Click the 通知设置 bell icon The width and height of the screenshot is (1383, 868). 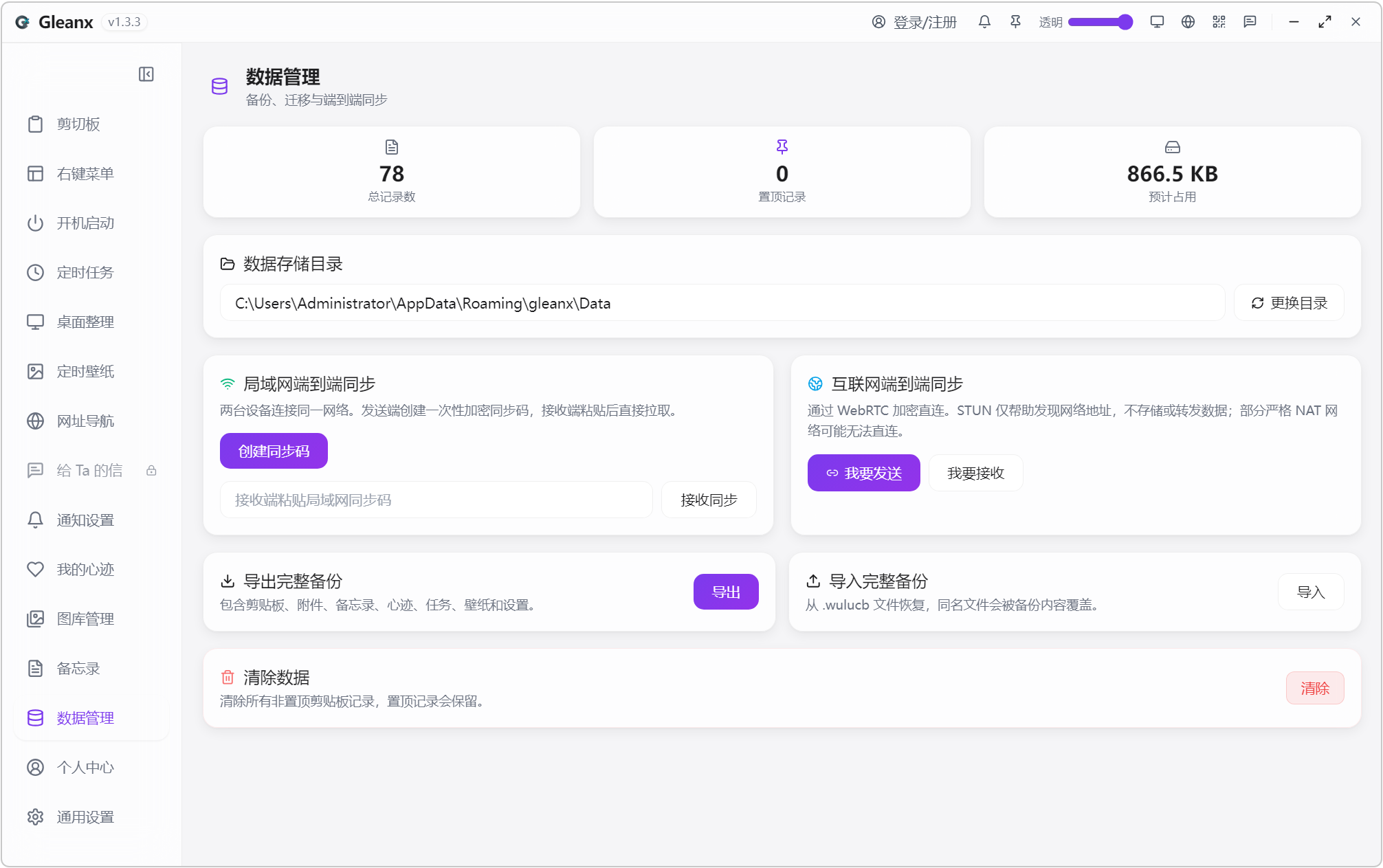click(35, 520)
